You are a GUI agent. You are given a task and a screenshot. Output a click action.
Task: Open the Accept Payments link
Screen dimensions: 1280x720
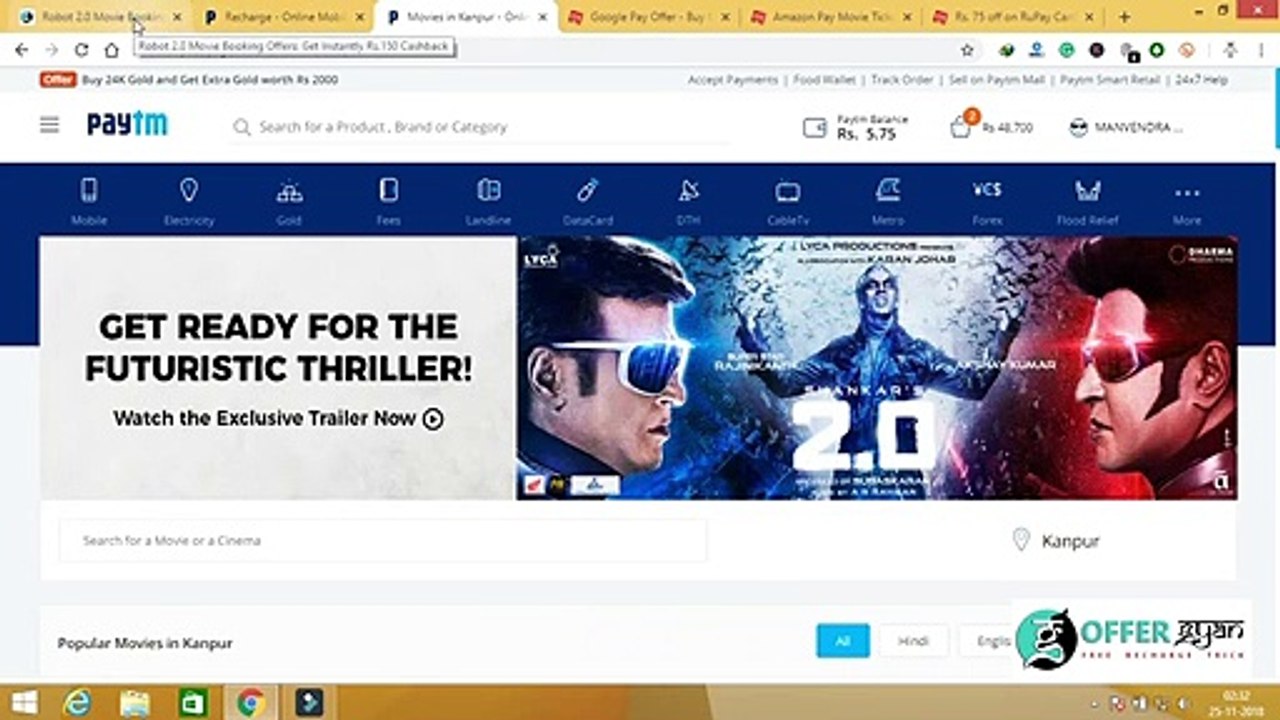[732, 80]
